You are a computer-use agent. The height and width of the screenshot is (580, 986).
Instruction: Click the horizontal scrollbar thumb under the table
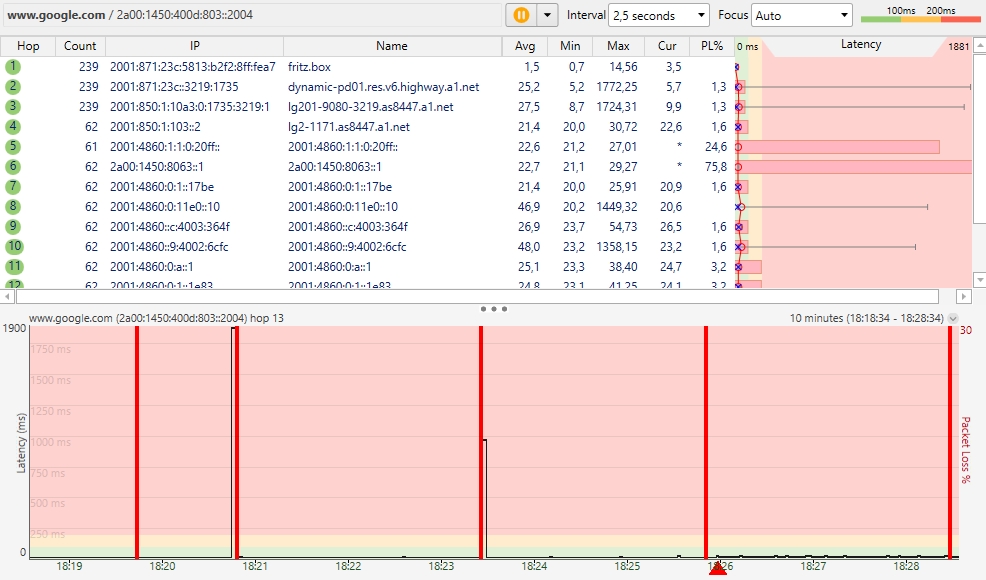click(x=477, y=296)
